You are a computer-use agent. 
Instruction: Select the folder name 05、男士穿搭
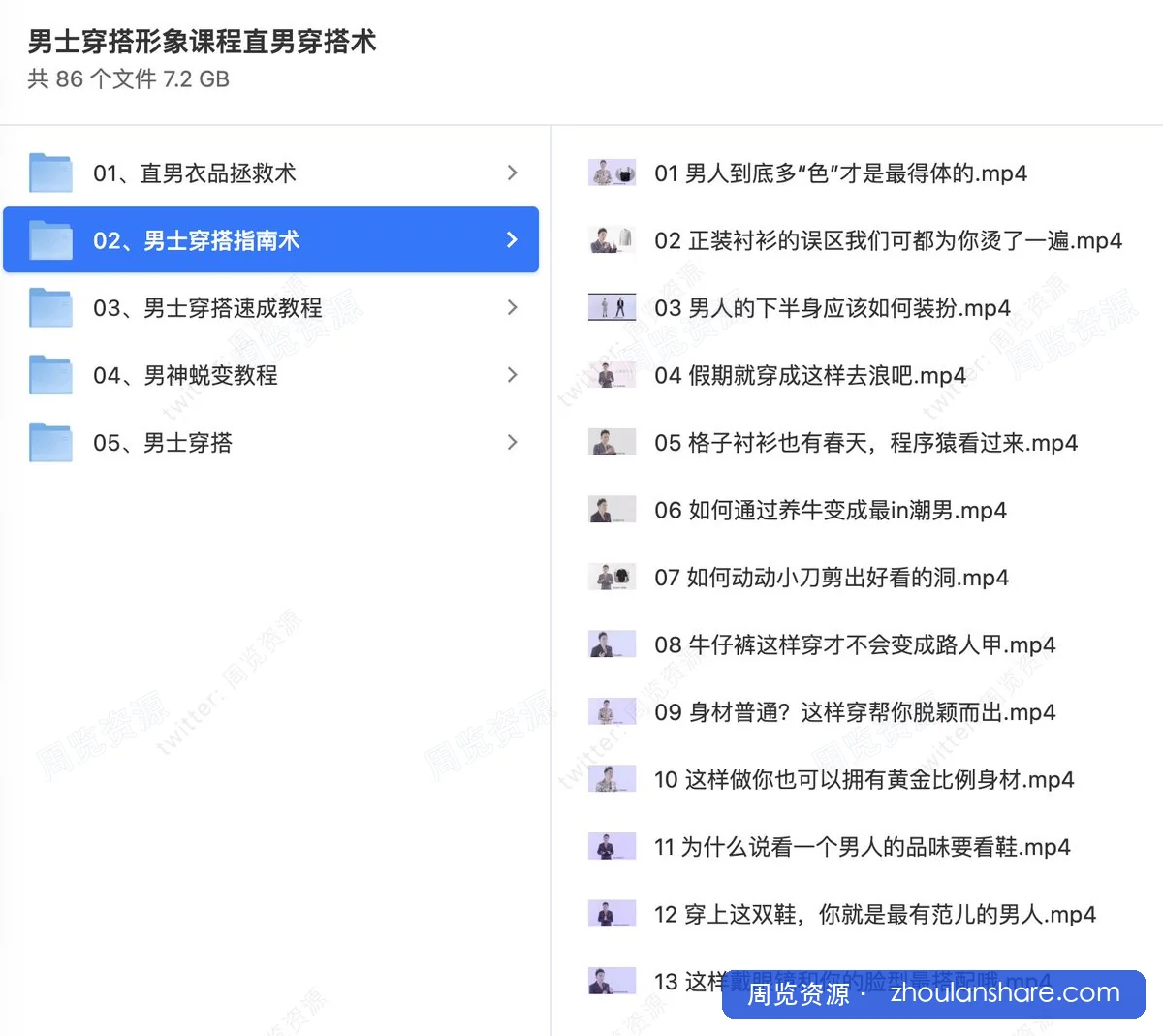(163, 443)
